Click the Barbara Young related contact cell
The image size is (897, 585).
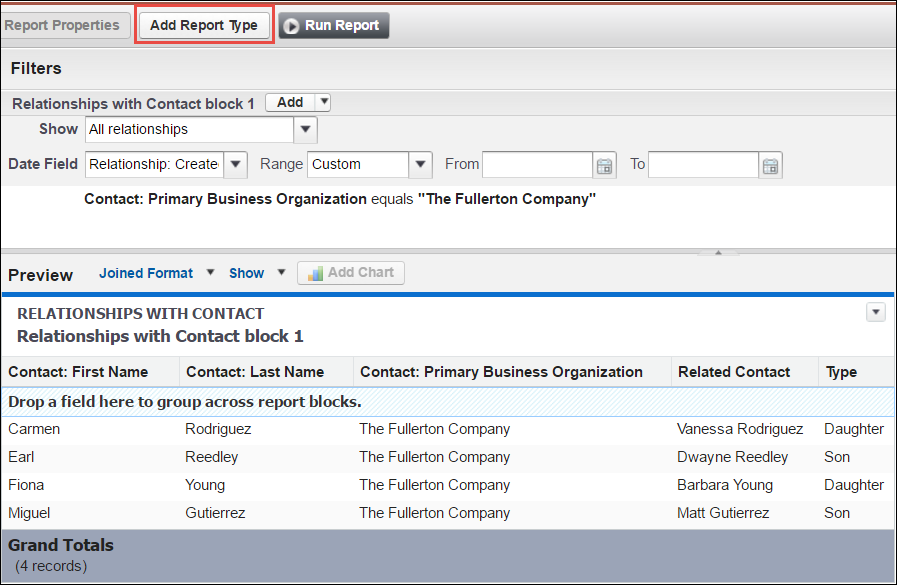coord(725,485)
